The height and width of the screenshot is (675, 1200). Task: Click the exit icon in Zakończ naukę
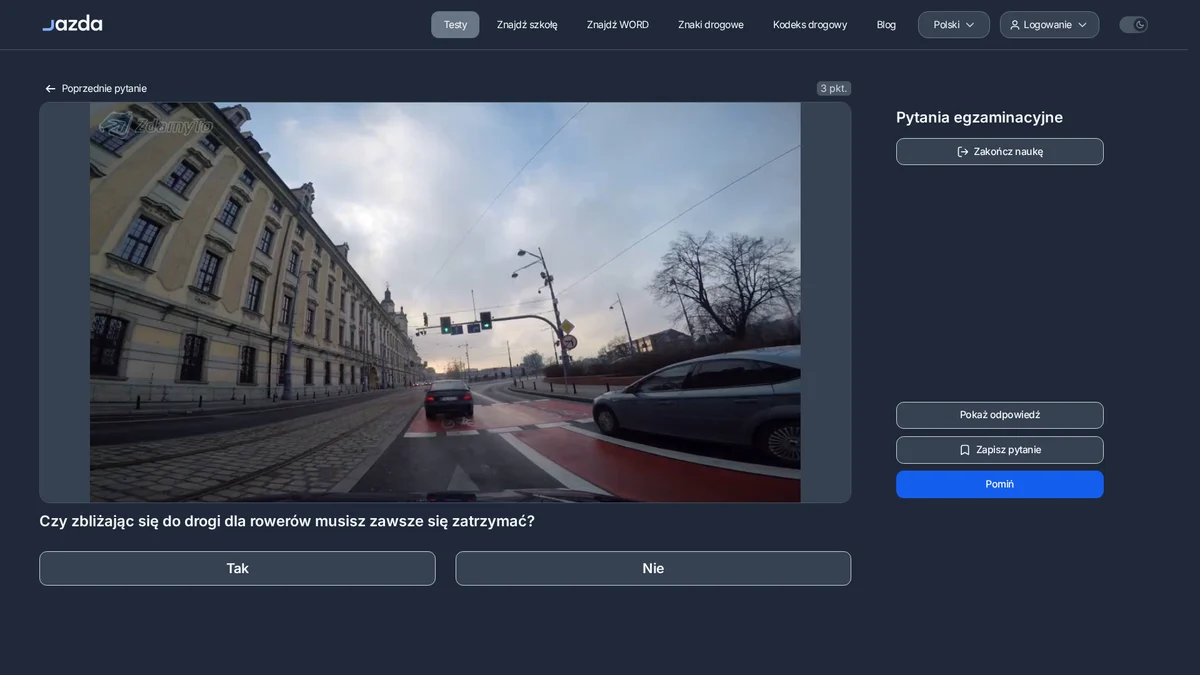(963, 152)
